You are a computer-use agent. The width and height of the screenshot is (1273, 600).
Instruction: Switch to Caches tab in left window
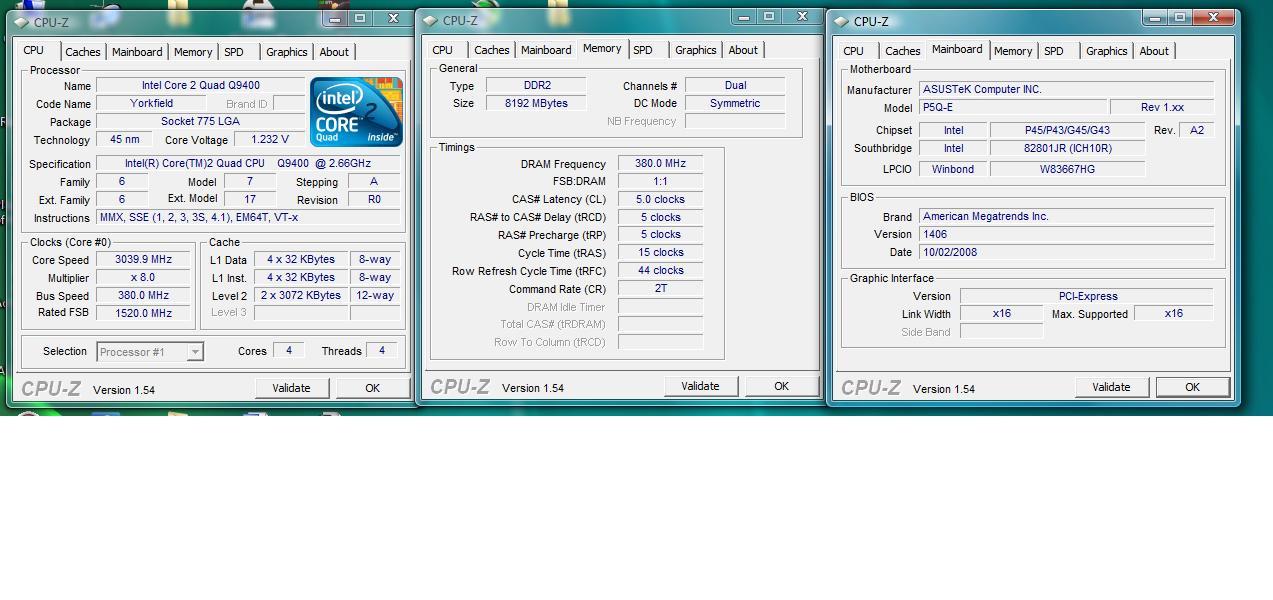pos(83,52)
